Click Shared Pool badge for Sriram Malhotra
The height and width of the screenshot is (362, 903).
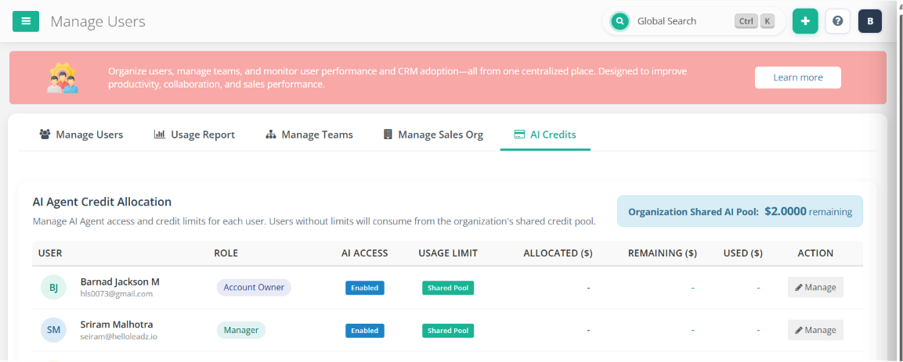(448, 330)
